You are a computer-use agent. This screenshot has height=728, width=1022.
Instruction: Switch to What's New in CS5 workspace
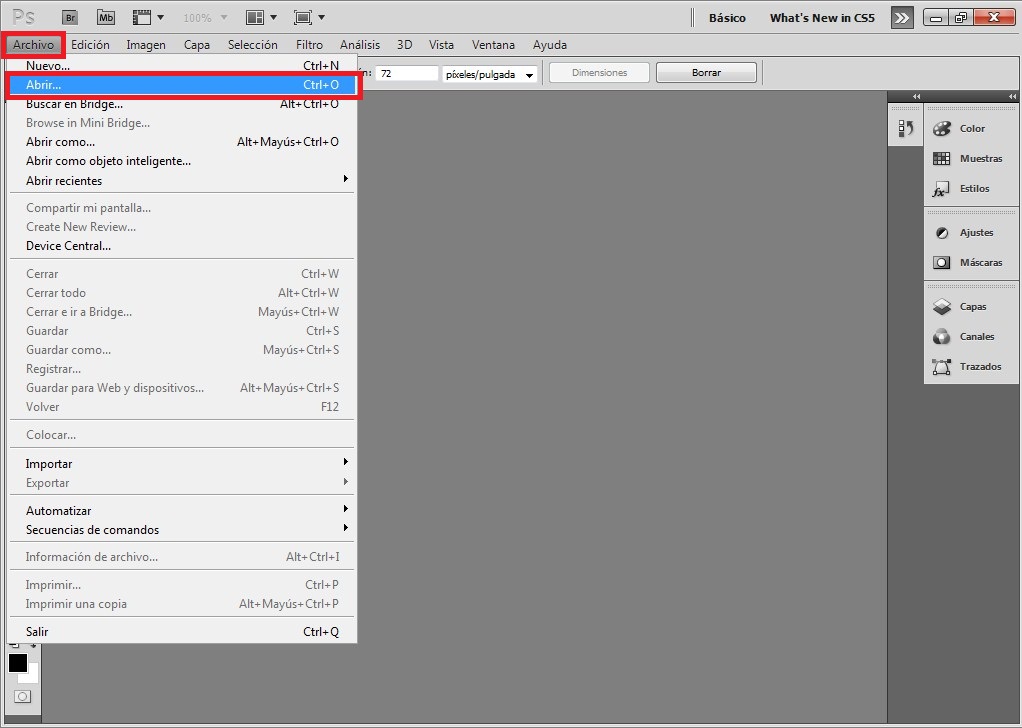(x=822, y=18)
